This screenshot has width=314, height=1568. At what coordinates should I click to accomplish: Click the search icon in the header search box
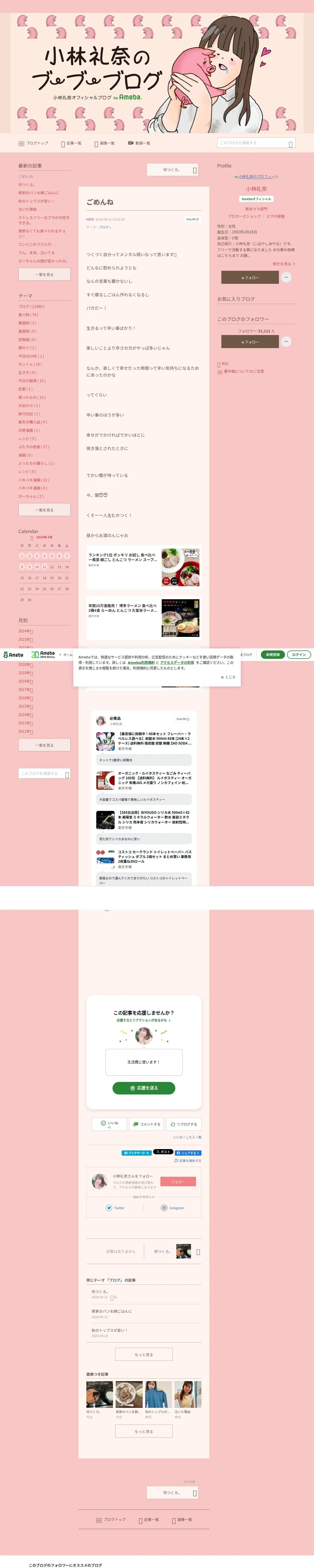point(291,144)
